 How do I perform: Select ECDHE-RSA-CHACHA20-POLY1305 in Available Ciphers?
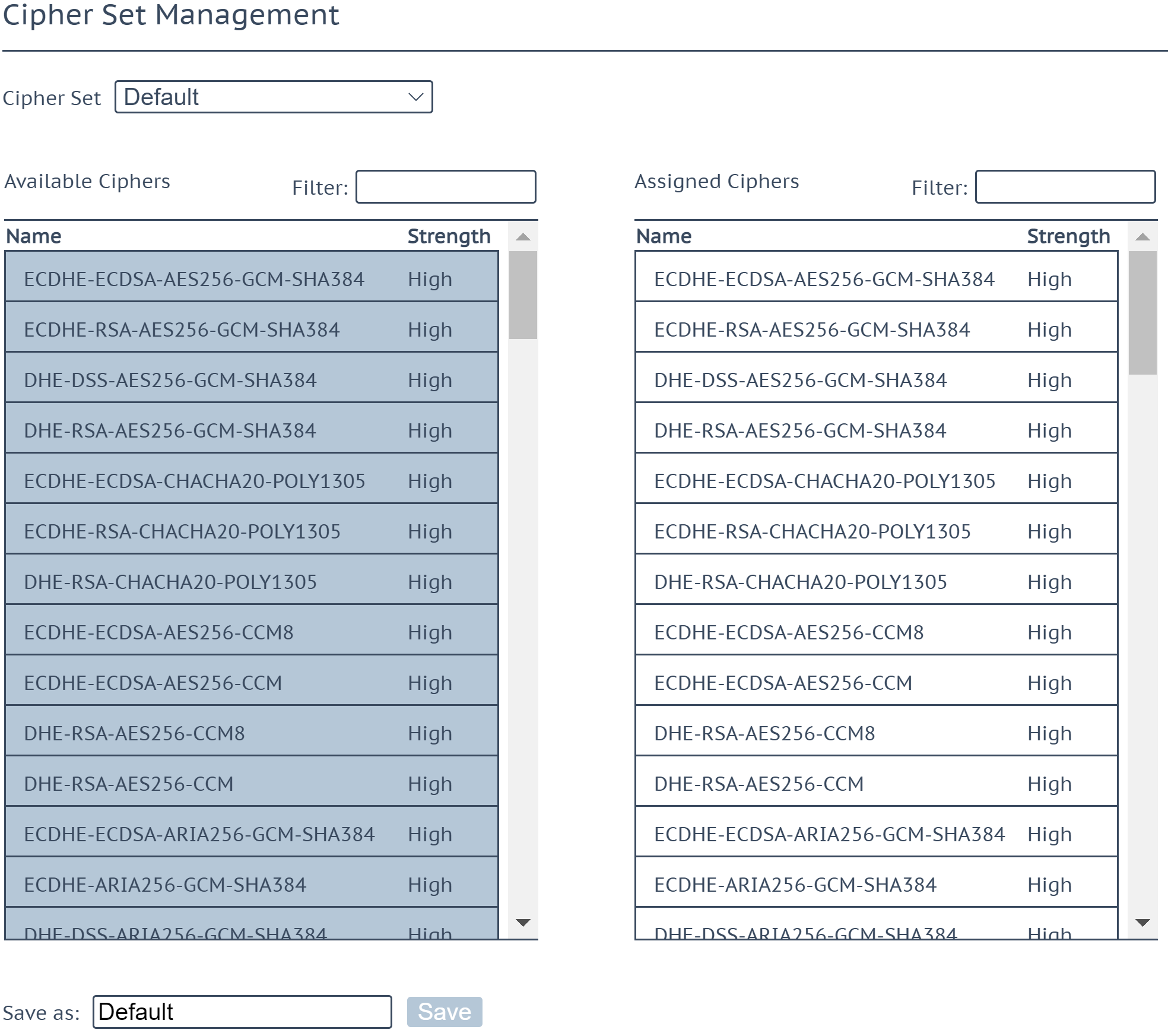coord(252,529)
